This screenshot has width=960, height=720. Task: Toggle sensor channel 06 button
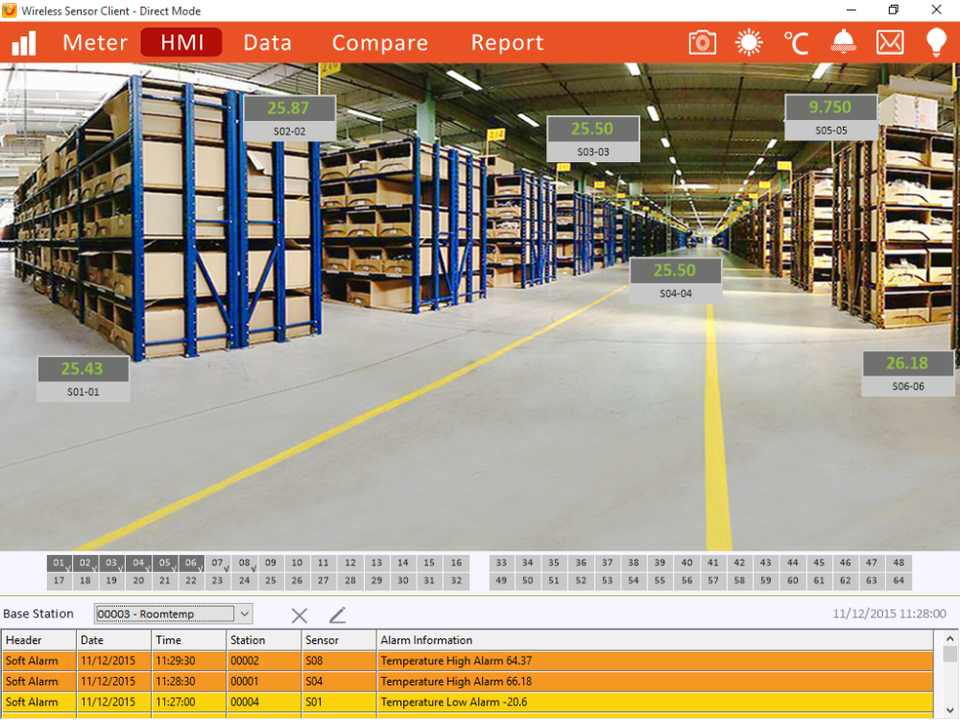click(190, 564)
